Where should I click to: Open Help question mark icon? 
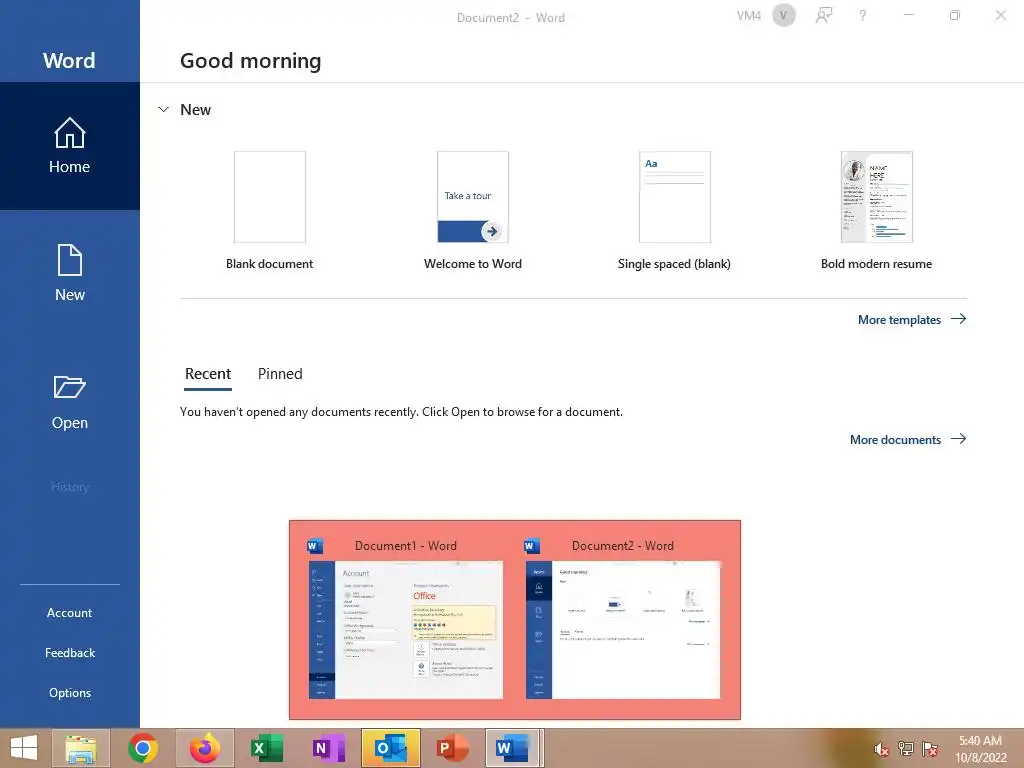[863, 16]
